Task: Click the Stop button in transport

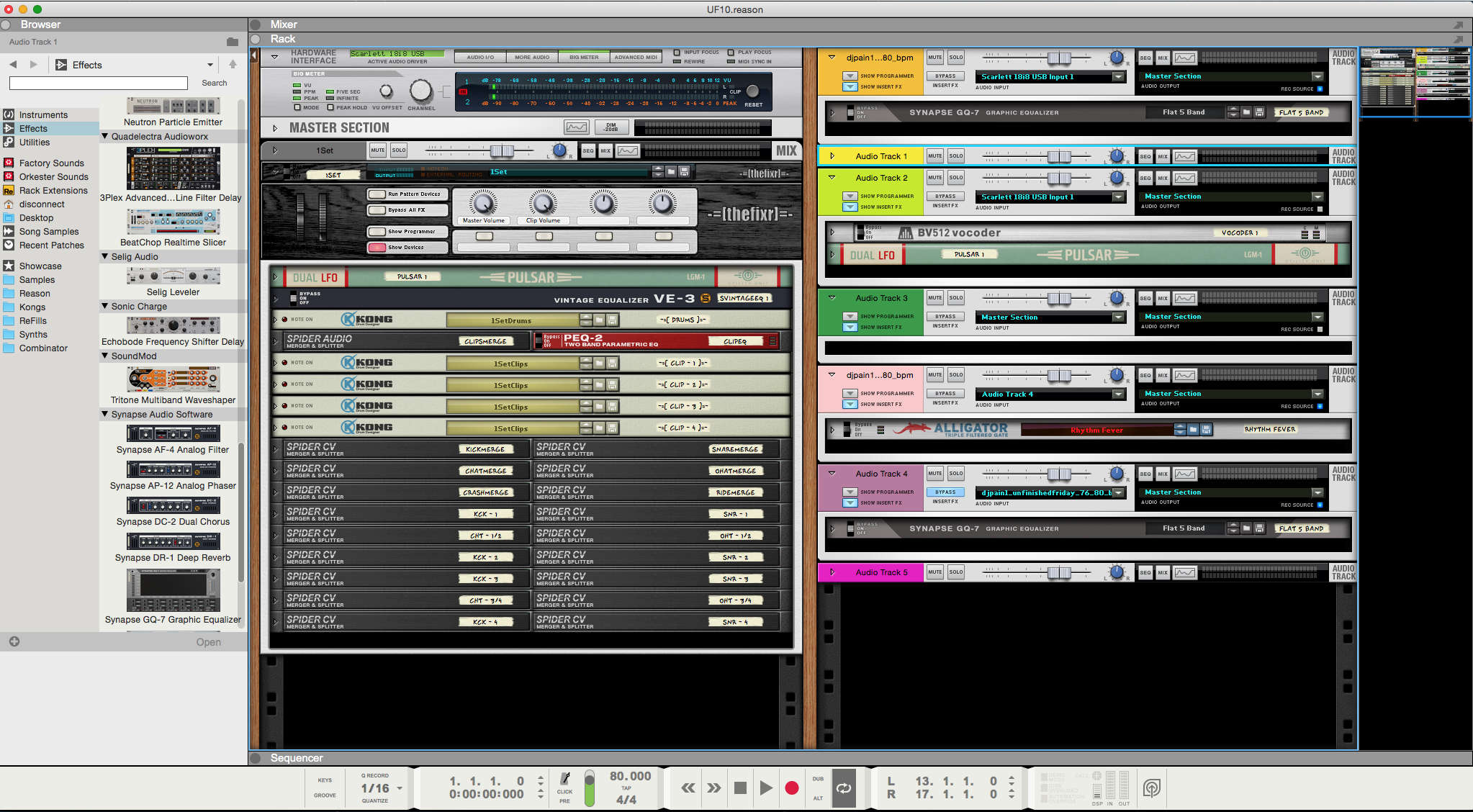Action: click(740, 788)
